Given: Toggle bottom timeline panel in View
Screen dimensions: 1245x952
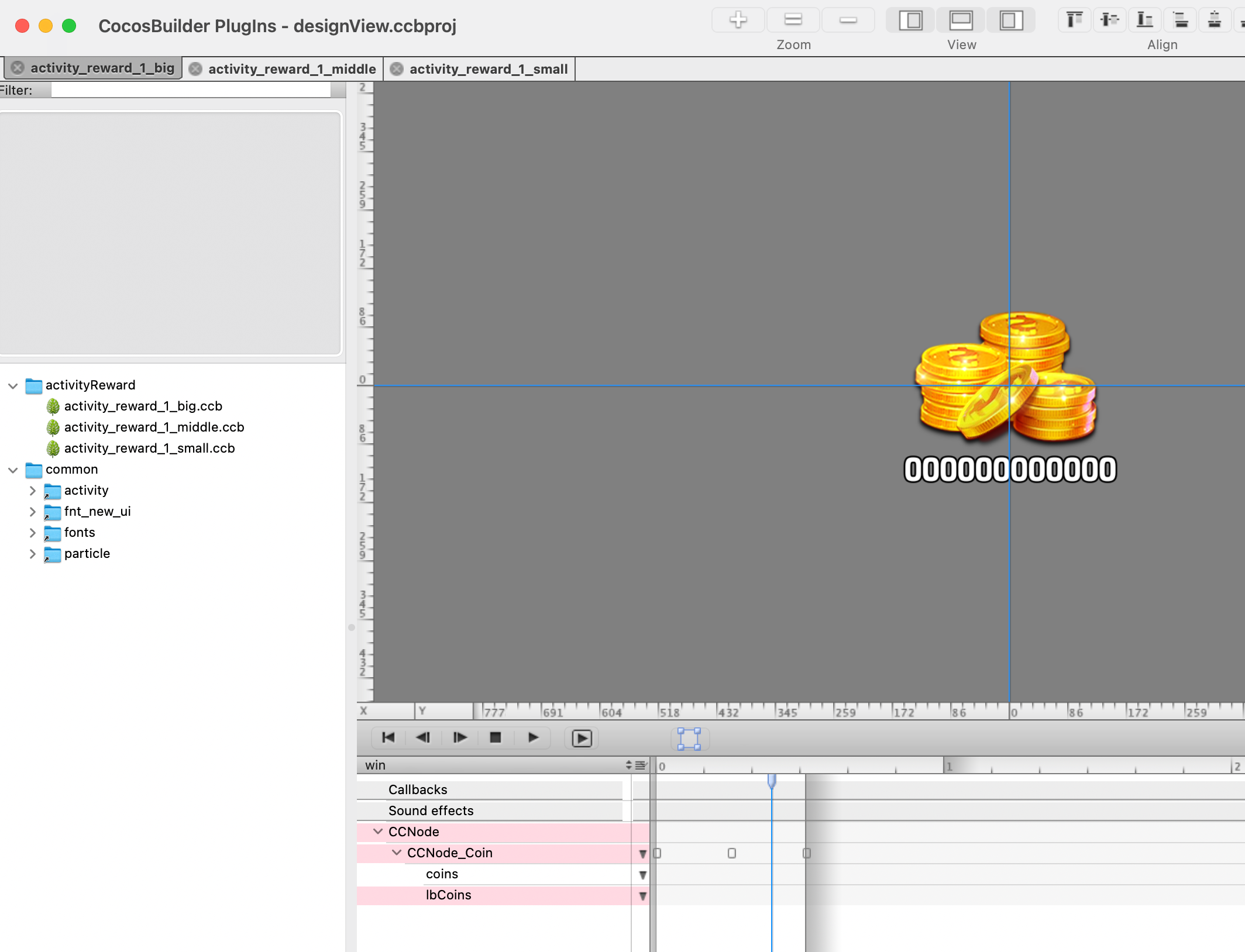Looking at the screenshot, I should [x=961, y=20].
